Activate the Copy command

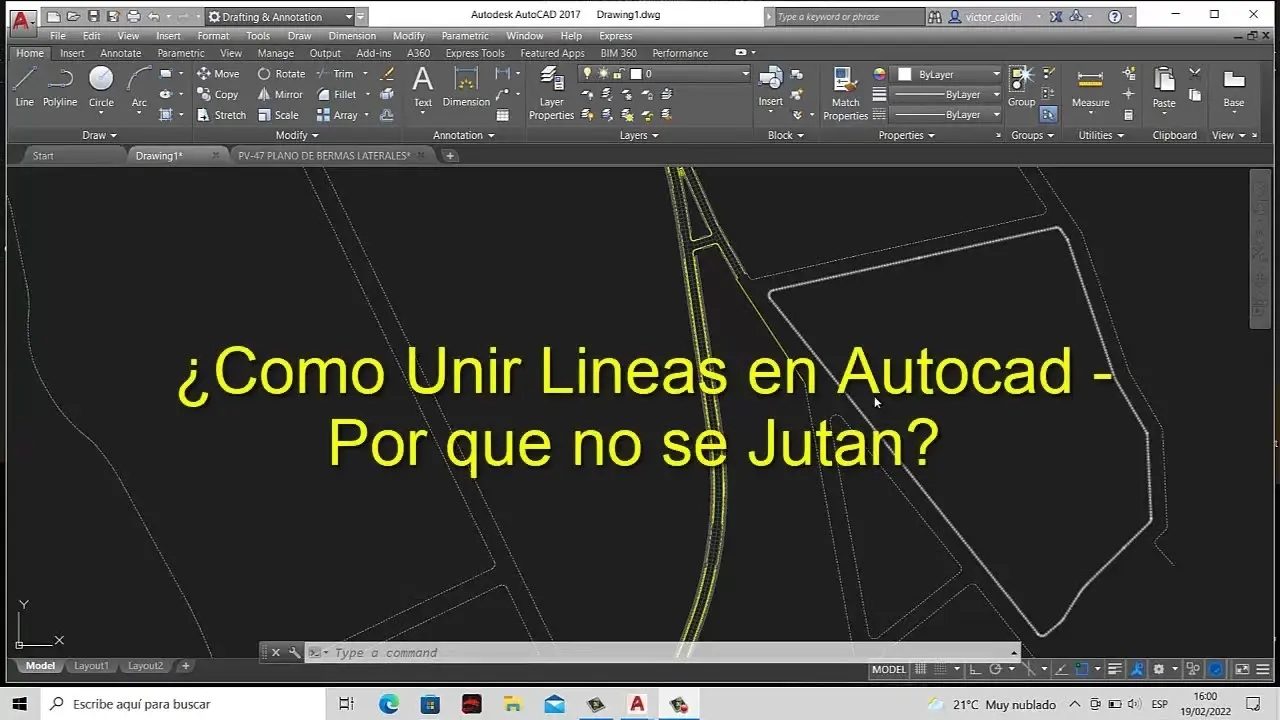click(218, 94)
